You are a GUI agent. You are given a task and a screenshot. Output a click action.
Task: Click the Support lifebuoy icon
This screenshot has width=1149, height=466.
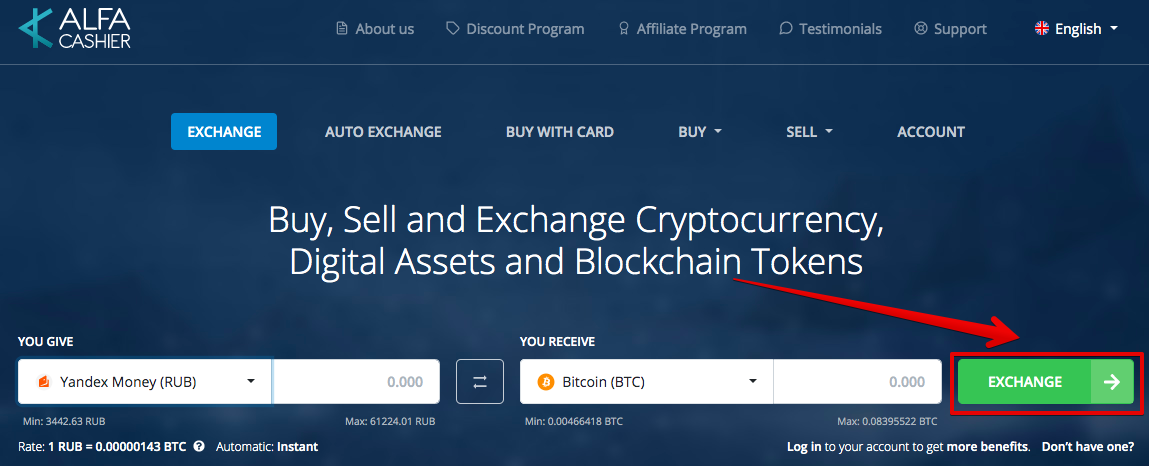(x=921, y=29)
